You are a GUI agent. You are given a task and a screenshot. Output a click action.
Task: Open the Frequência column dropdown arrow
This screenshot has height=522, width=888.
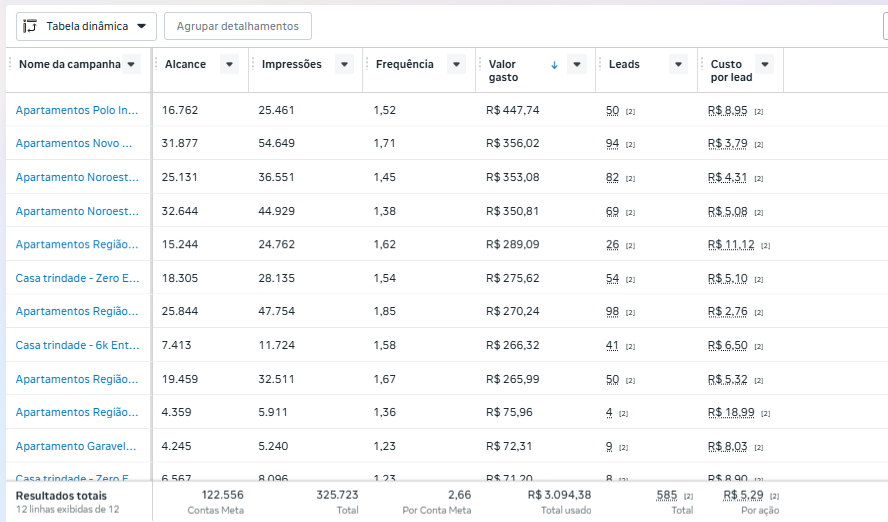click(456, 65)
